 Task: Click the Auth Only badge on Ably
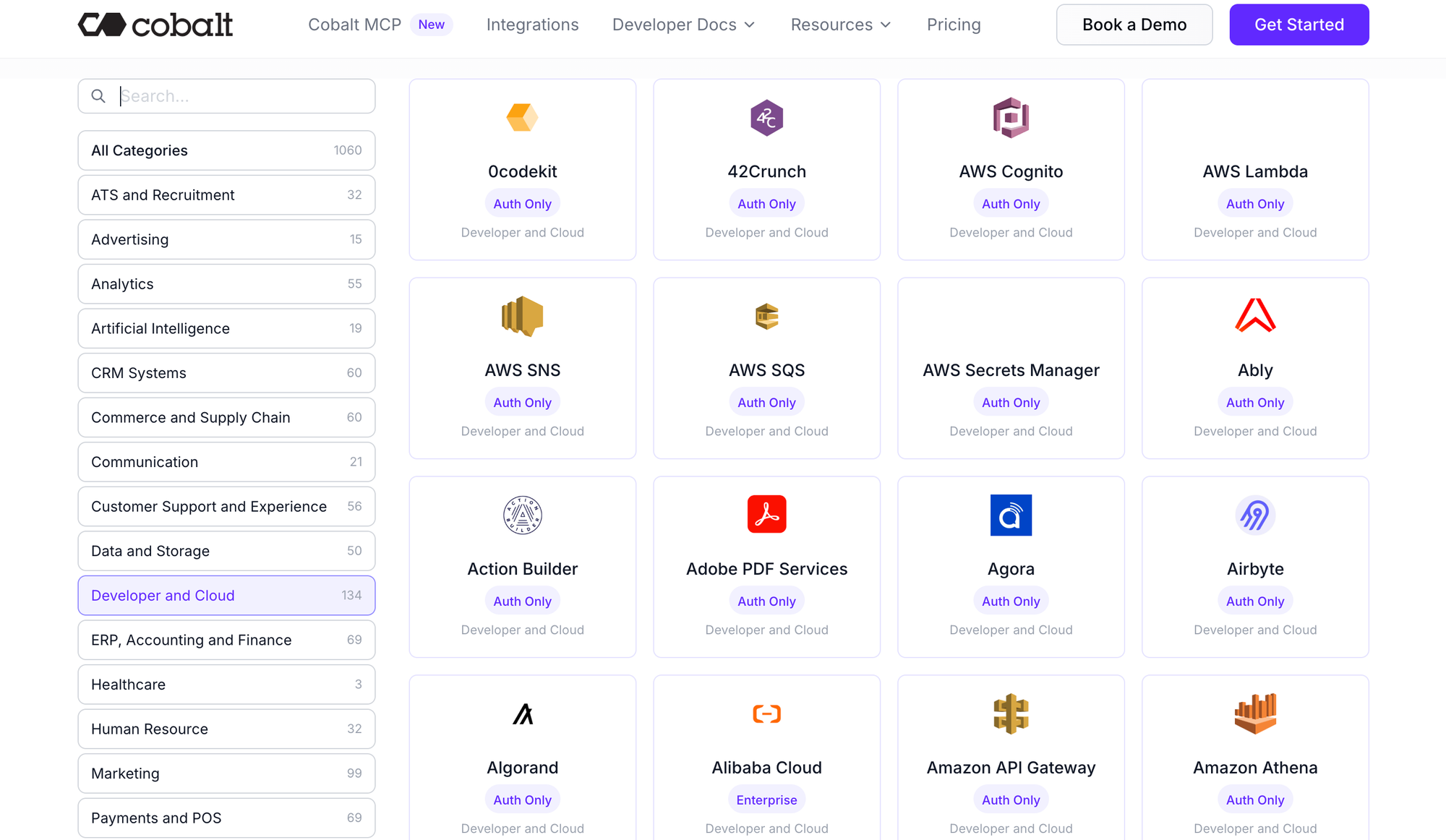(x=1255, y=403)
